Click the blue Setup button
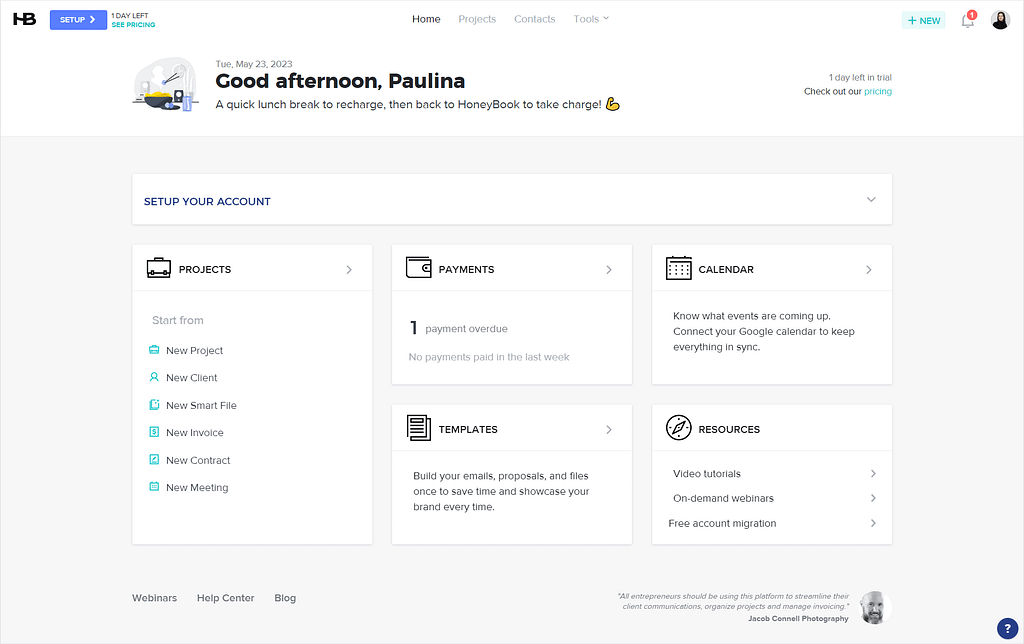Viewport: 1024px width, 644px height. pos(78,20)
